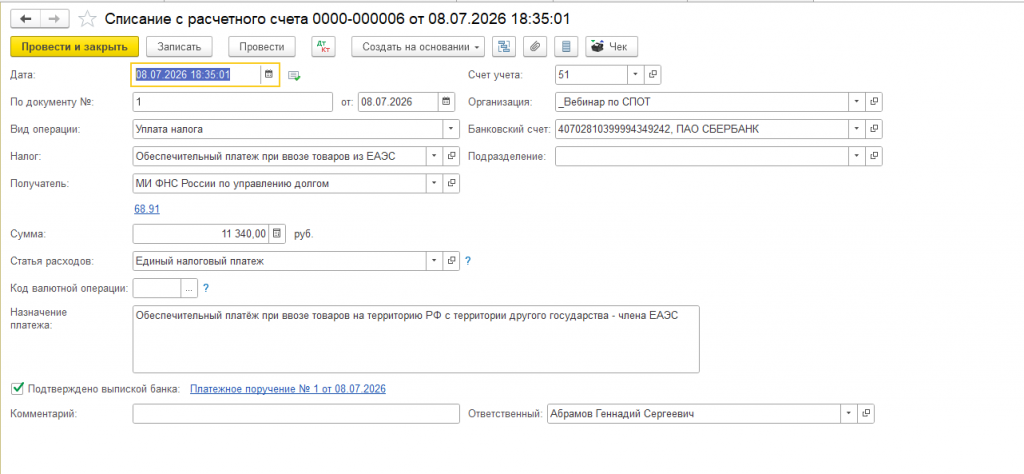Toggle Подтверждено выпиской банка checkbox
The image size is (1024, 474).
point(18,388)
